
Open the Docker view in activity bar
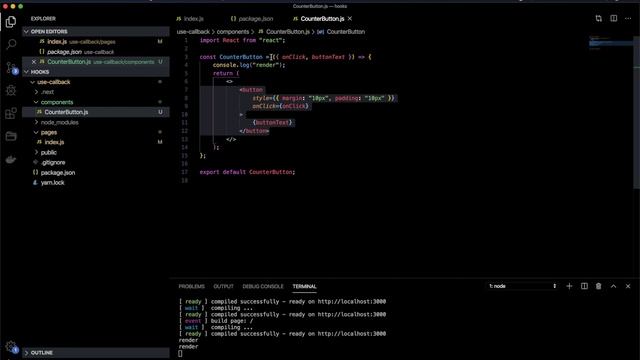[11, 159]
